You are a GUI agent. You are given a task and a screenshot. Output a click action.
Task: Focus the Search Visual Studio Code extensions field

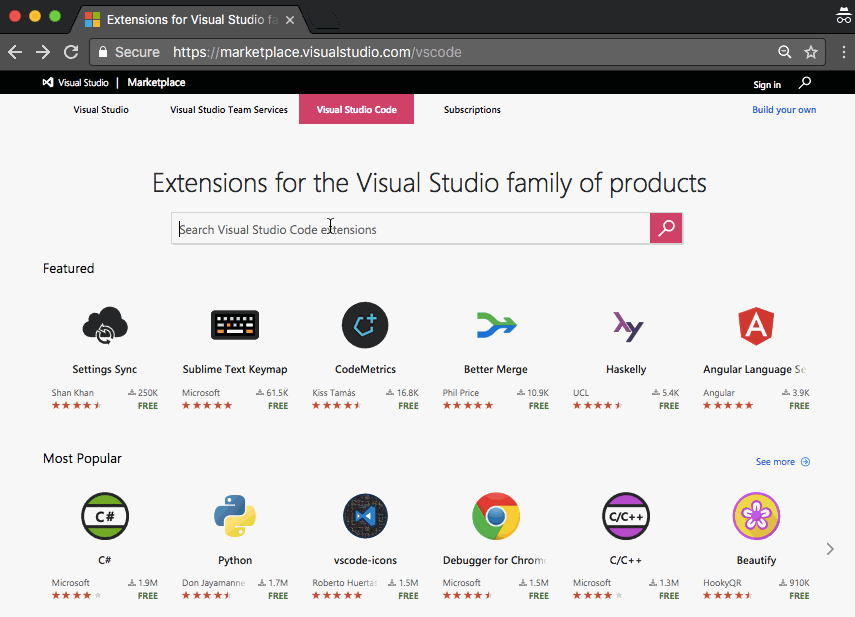(x=411, y=228)
